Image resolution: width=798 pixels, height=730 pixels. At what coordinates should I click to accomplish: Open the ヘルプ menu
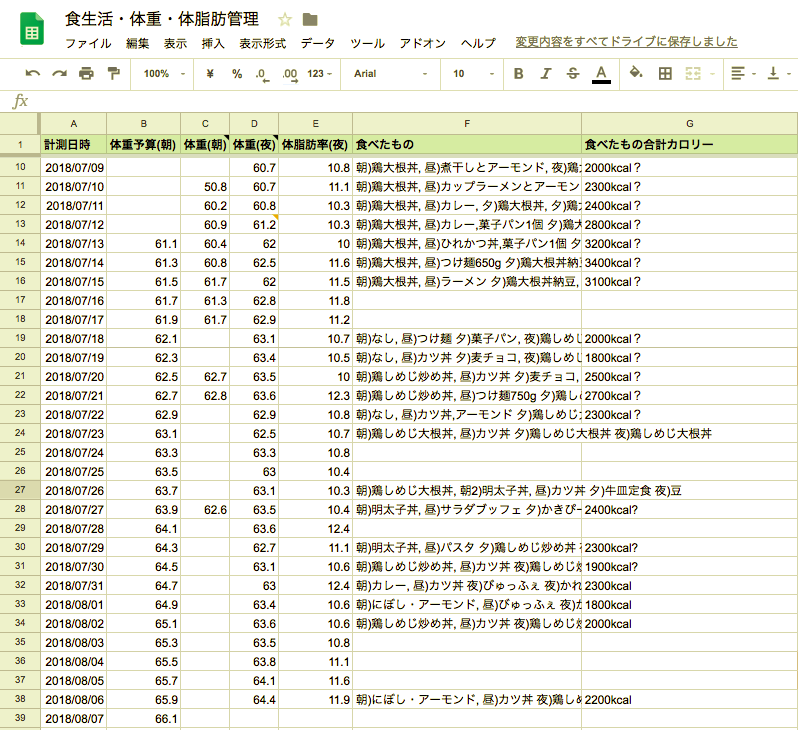(478, 43)
